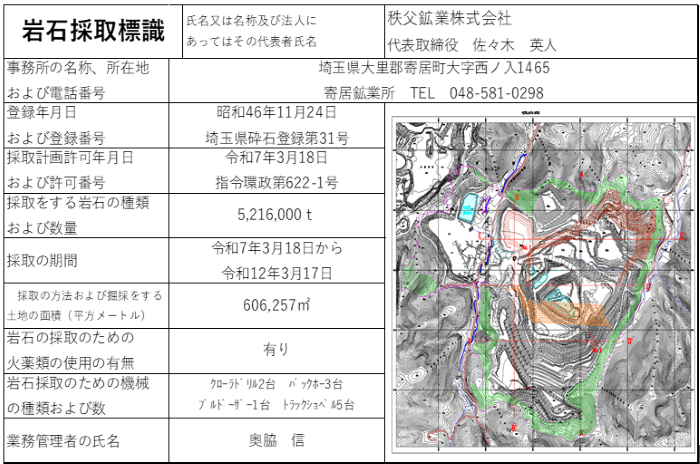This screenshot has height=464, width=700.
Task: Select machine entry クローラドリル2台
Action: pyautogui.click(x=242, y=384)
